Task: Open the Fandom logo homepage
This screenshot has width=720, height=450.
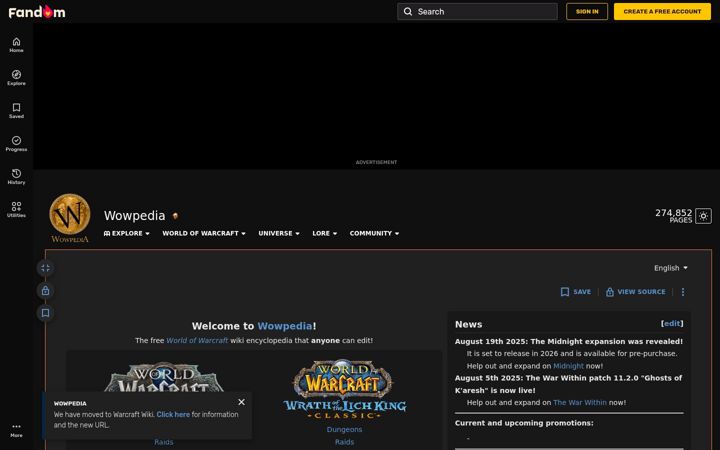Action: pyautogui.click(x=37, y=12)
